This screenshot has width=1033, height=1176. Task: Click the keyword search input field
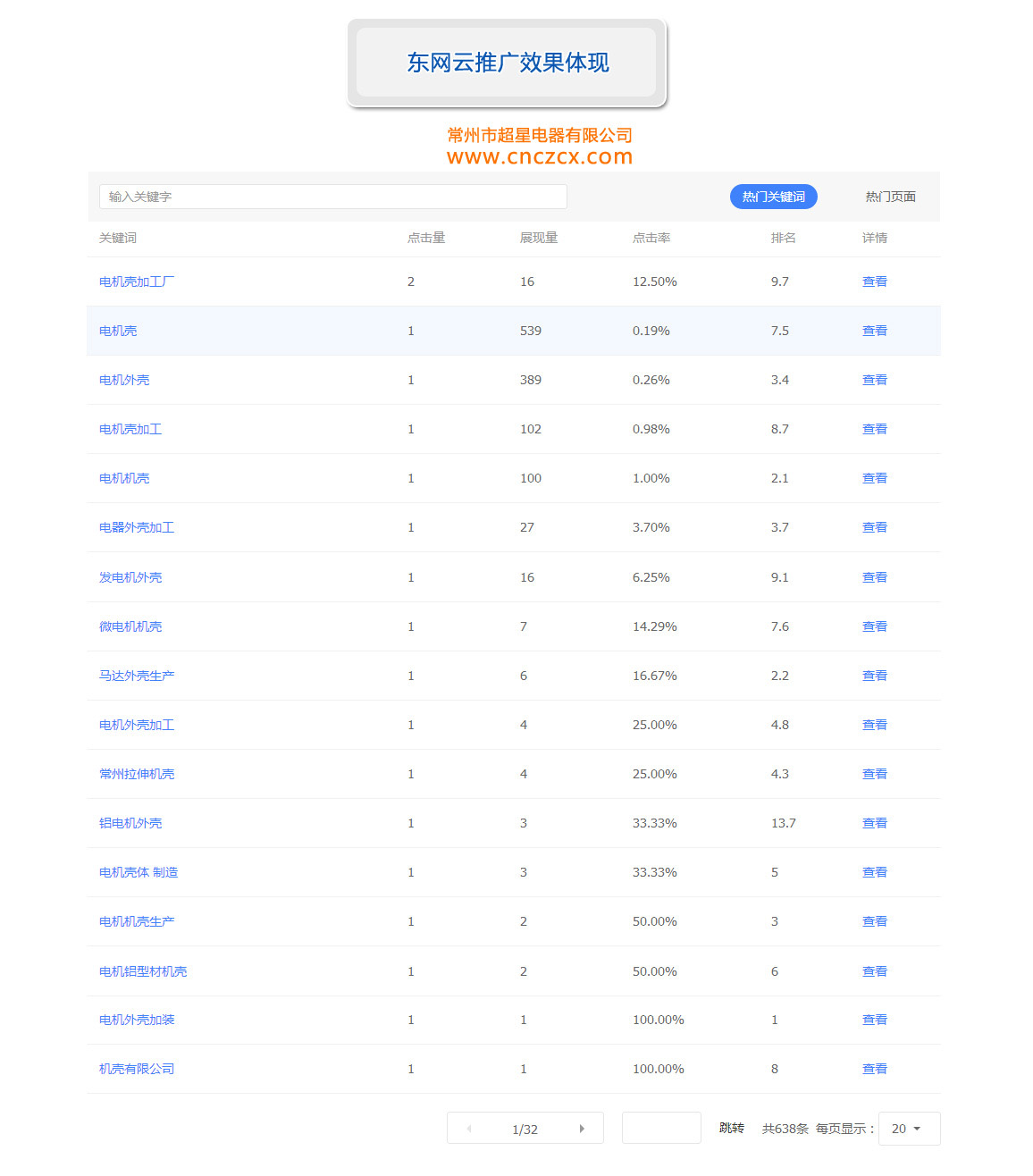pyautogui.click(x=332, y=197)
